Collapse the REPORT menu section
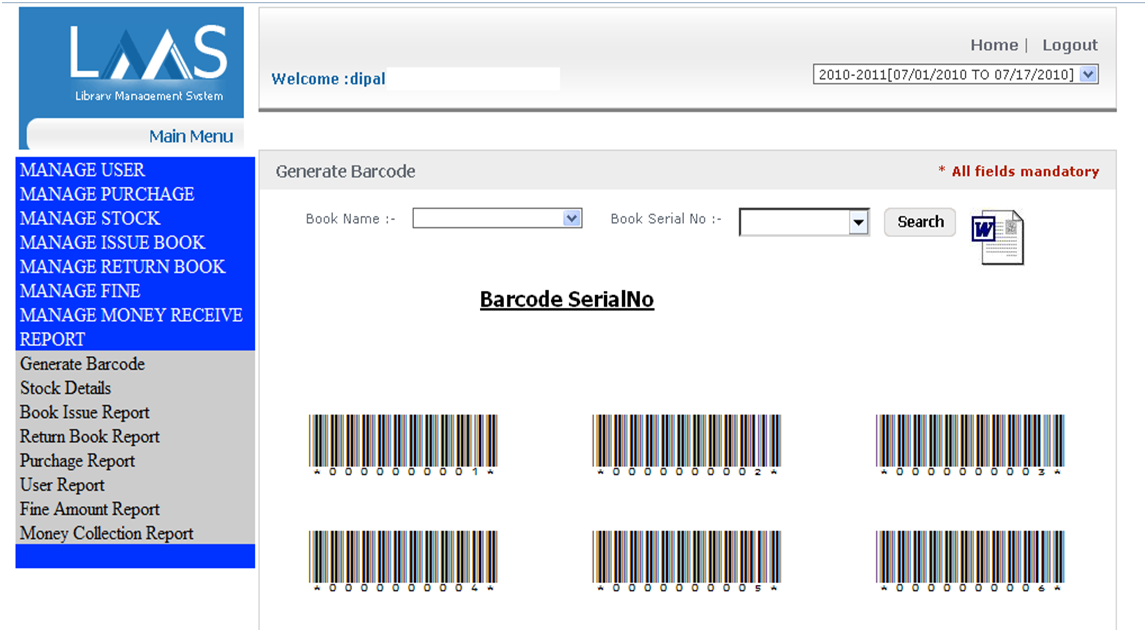The image size is (1147, 632). point(52,339)
